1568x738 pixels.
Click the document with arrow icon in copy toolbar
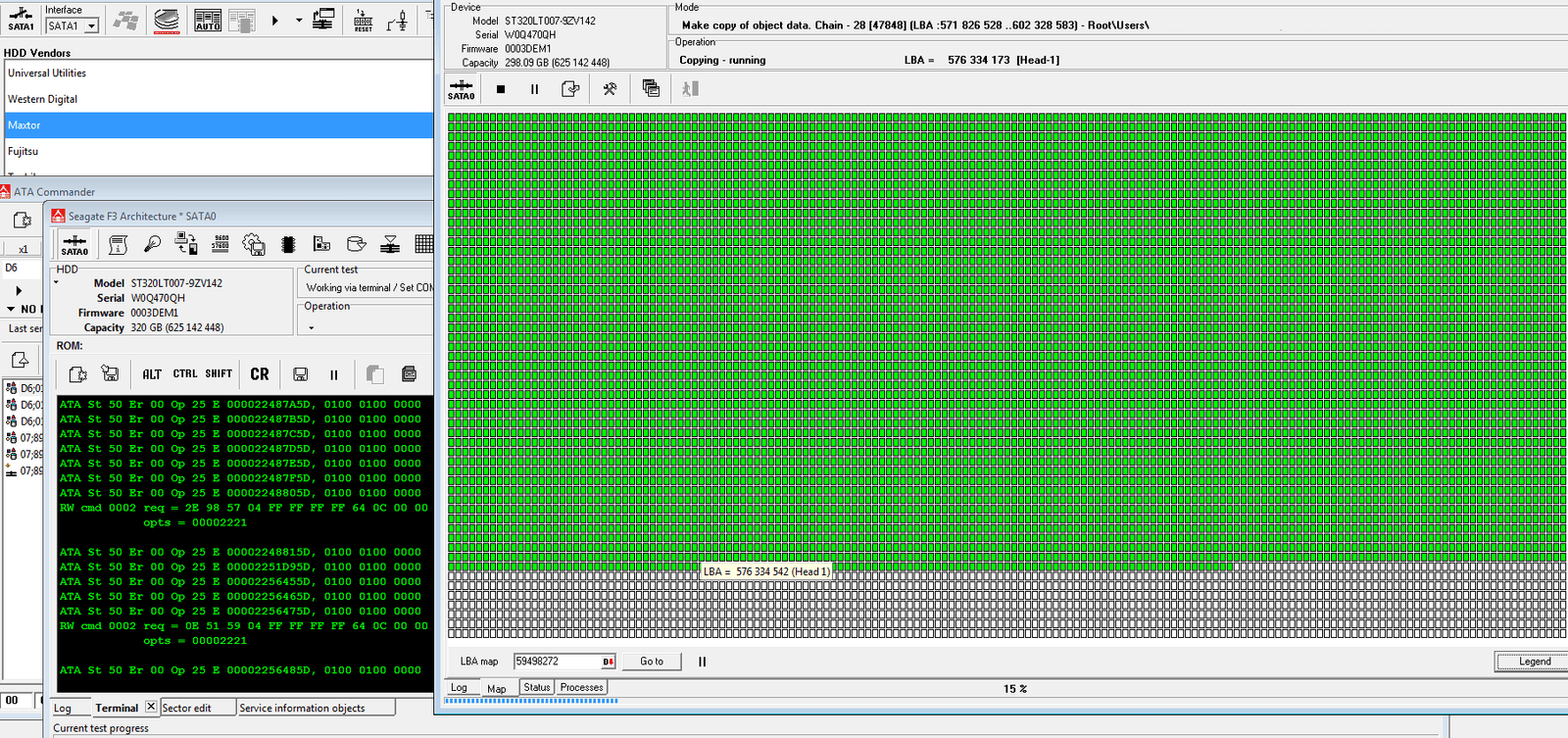570,89
